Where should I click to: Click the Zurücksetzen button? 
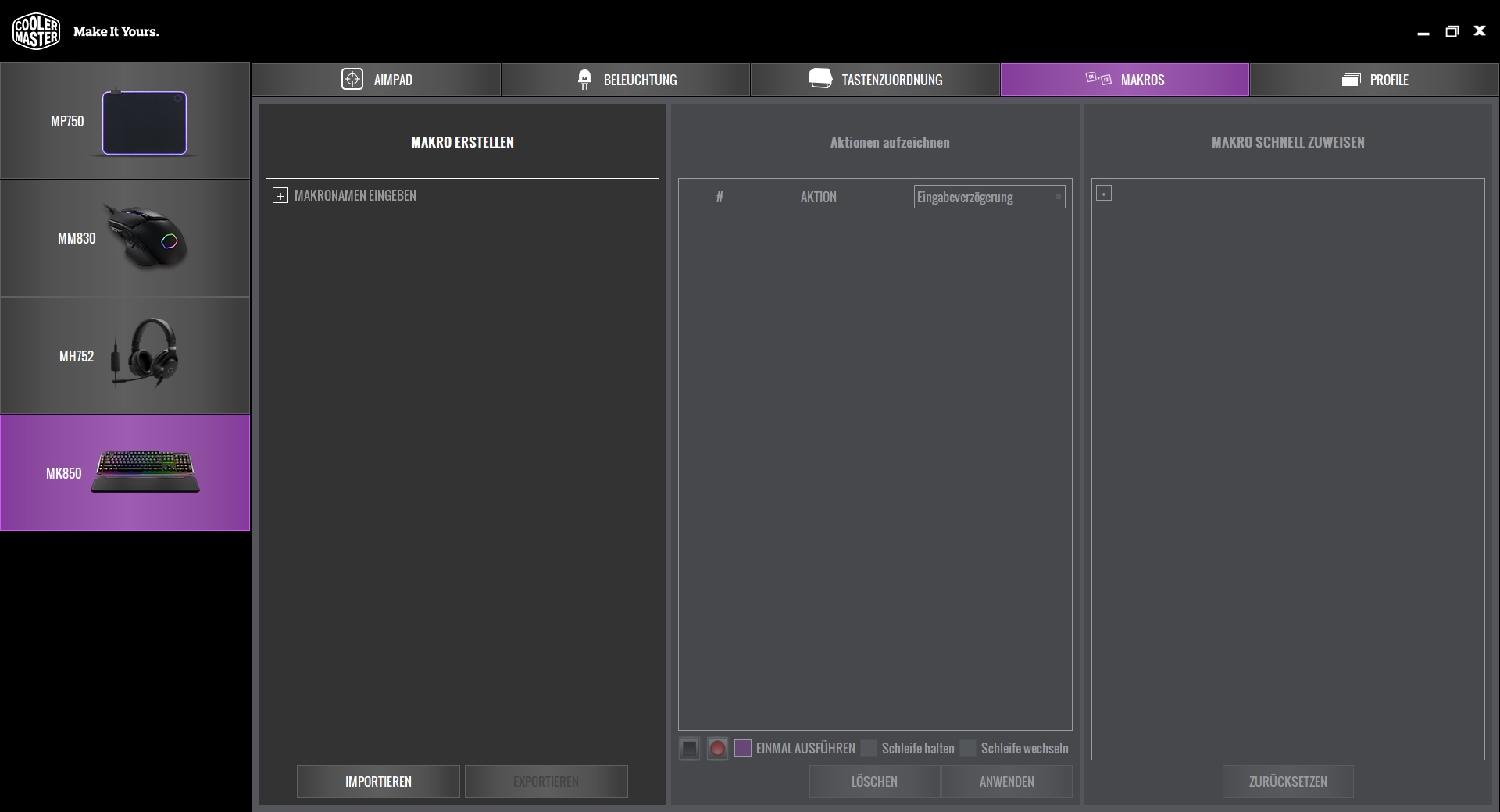click(x=1287, y=782)
